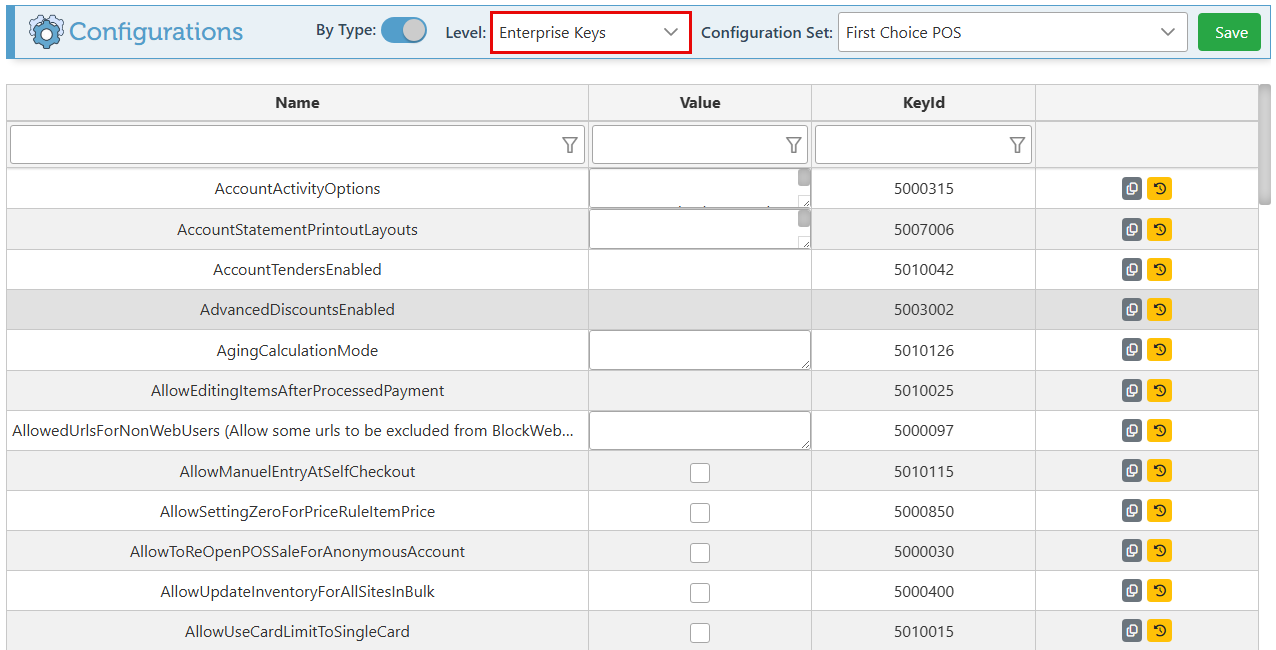Check the AllowManuelEntryAtSelfCheckout checkbox
The height and width of the screenshot is (650, 1276).
pos(700,472)
